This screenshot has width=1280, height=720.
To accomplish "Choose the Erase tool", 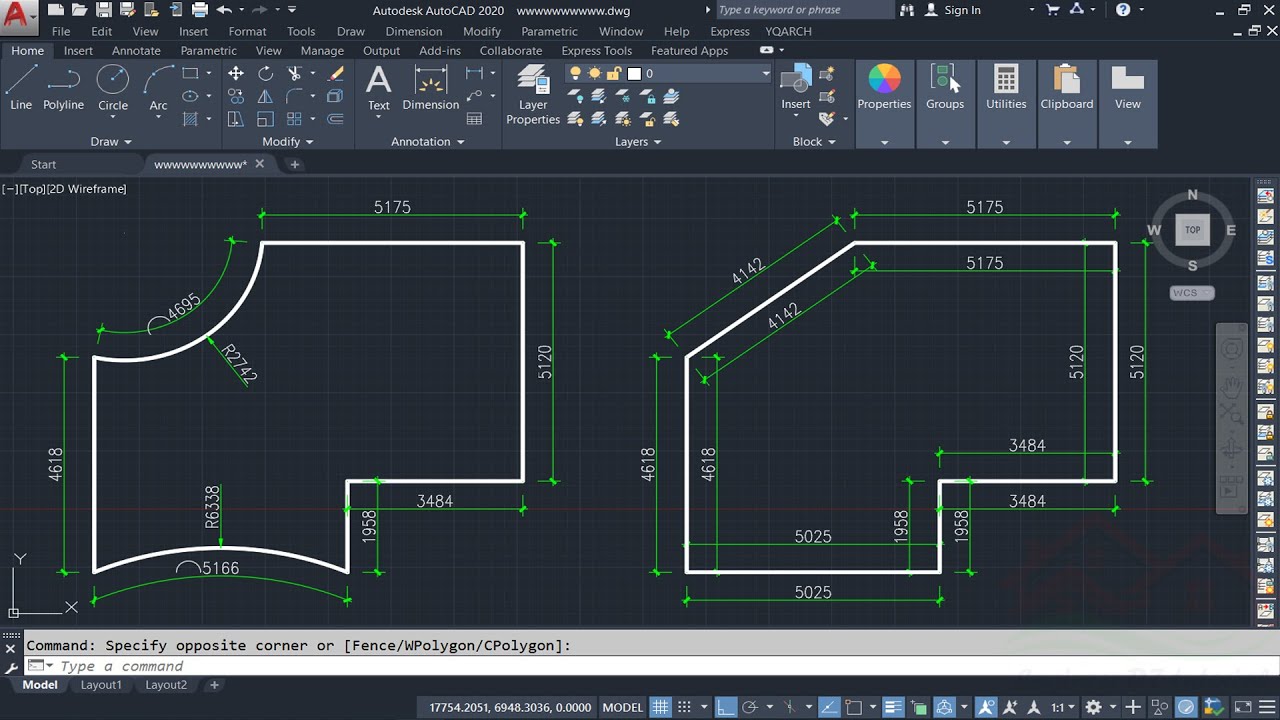I will tap(336, 74).
